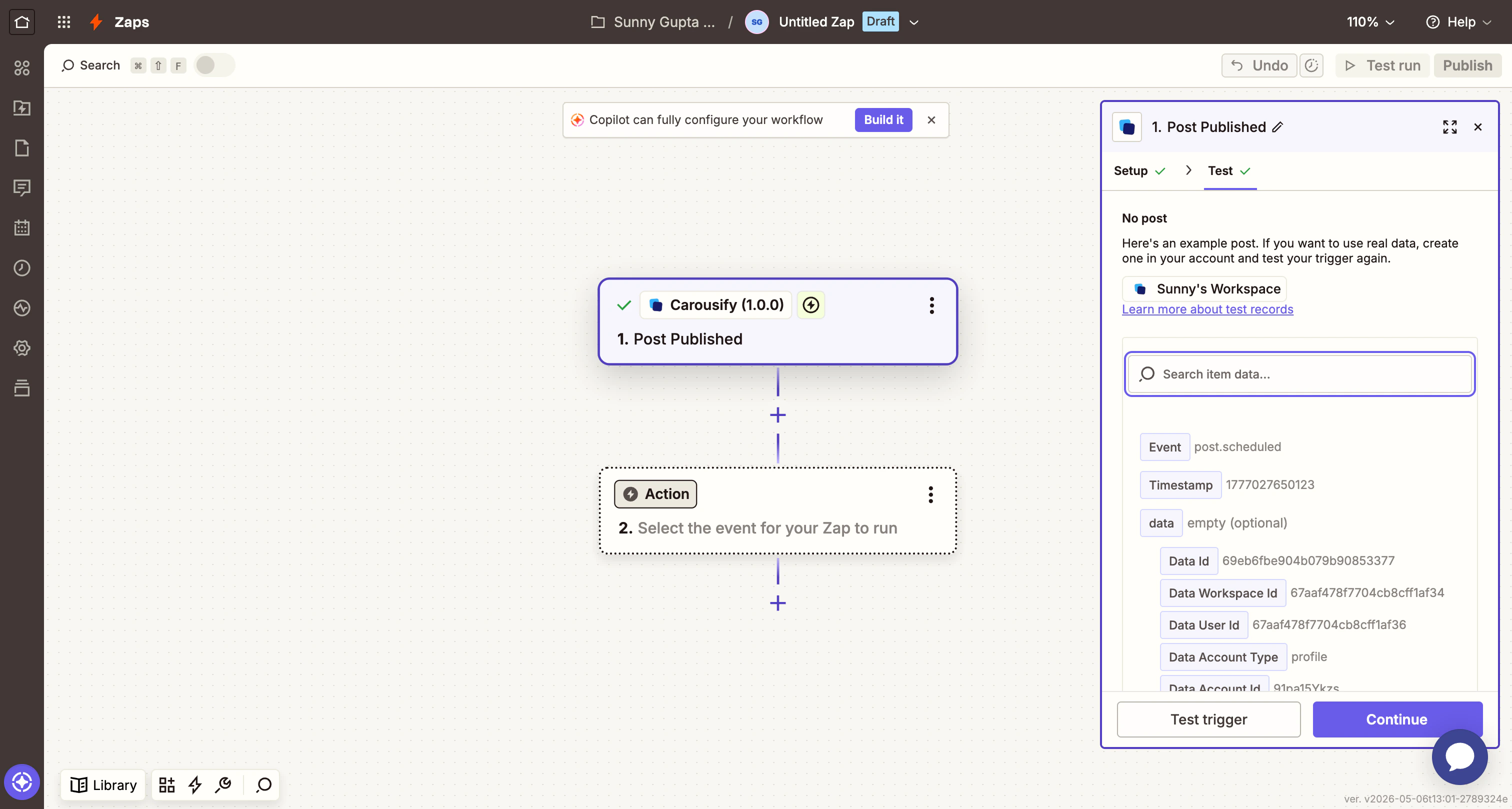
Task: Toggle the switch next to Search
Action: pos(214,65)
